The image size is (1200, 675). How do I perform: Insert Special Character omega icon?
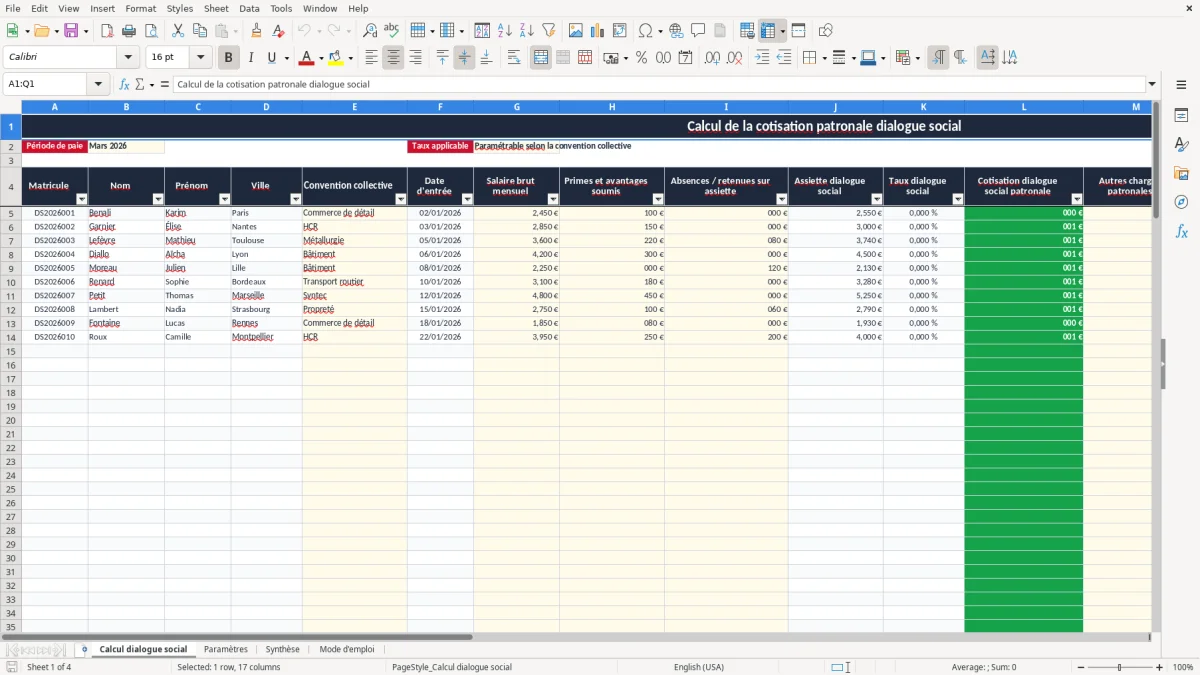coord(645,31)
